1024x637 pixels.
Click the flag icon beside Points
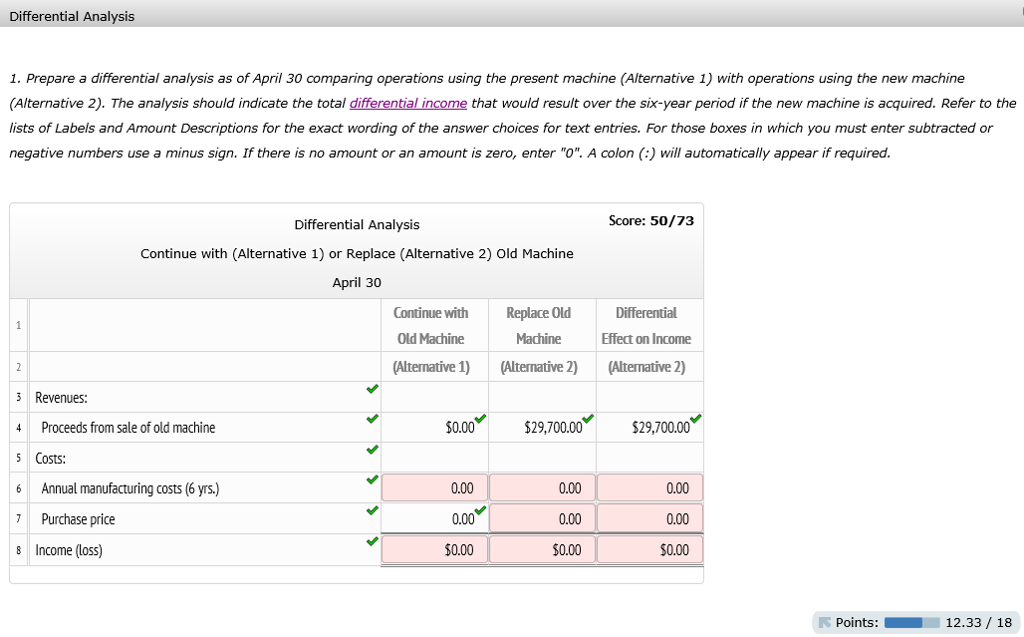824,622
